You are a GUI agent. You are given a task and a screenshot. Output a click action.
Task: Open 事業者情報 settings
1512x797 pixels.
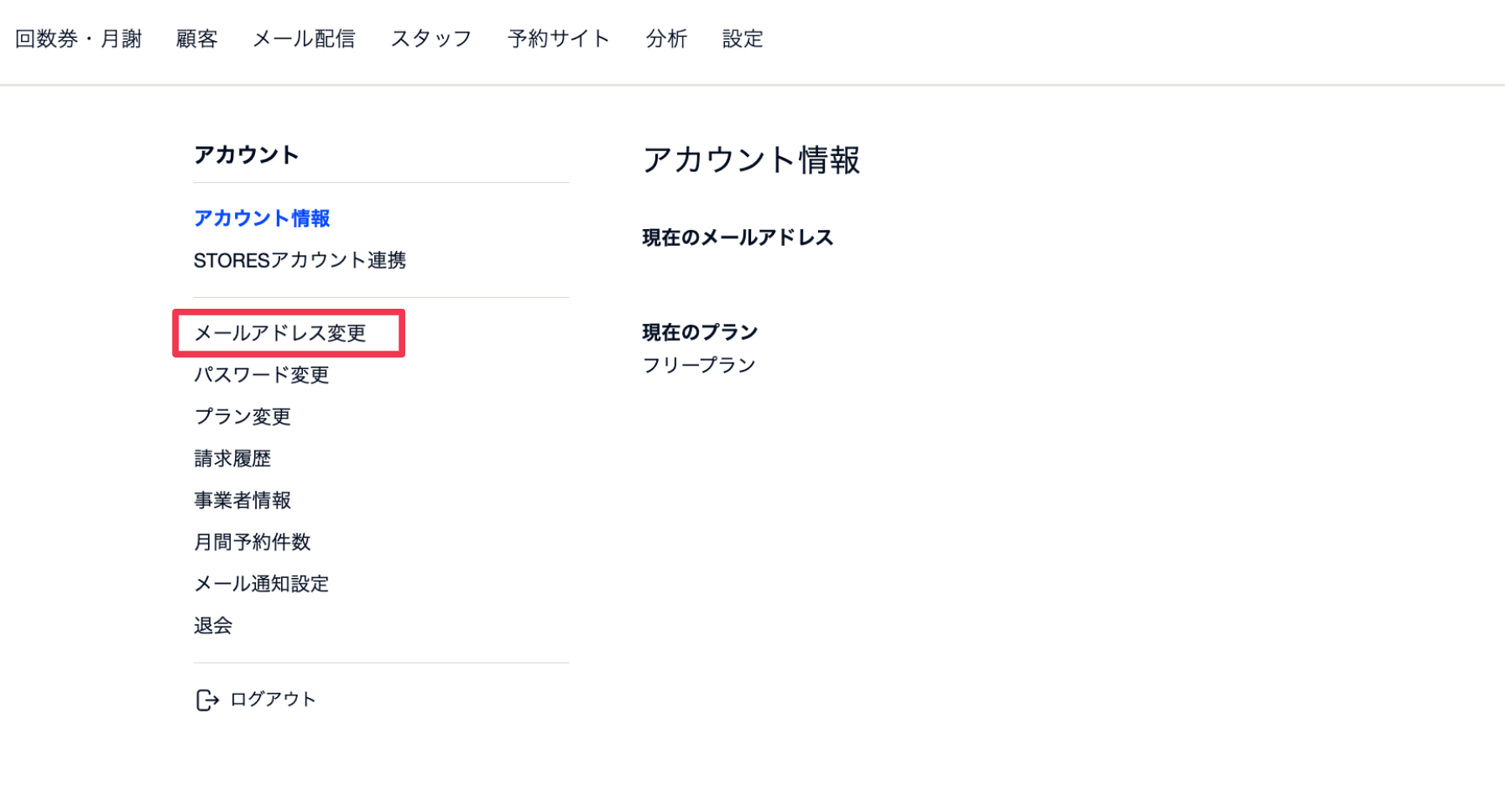tap(242, 501)
